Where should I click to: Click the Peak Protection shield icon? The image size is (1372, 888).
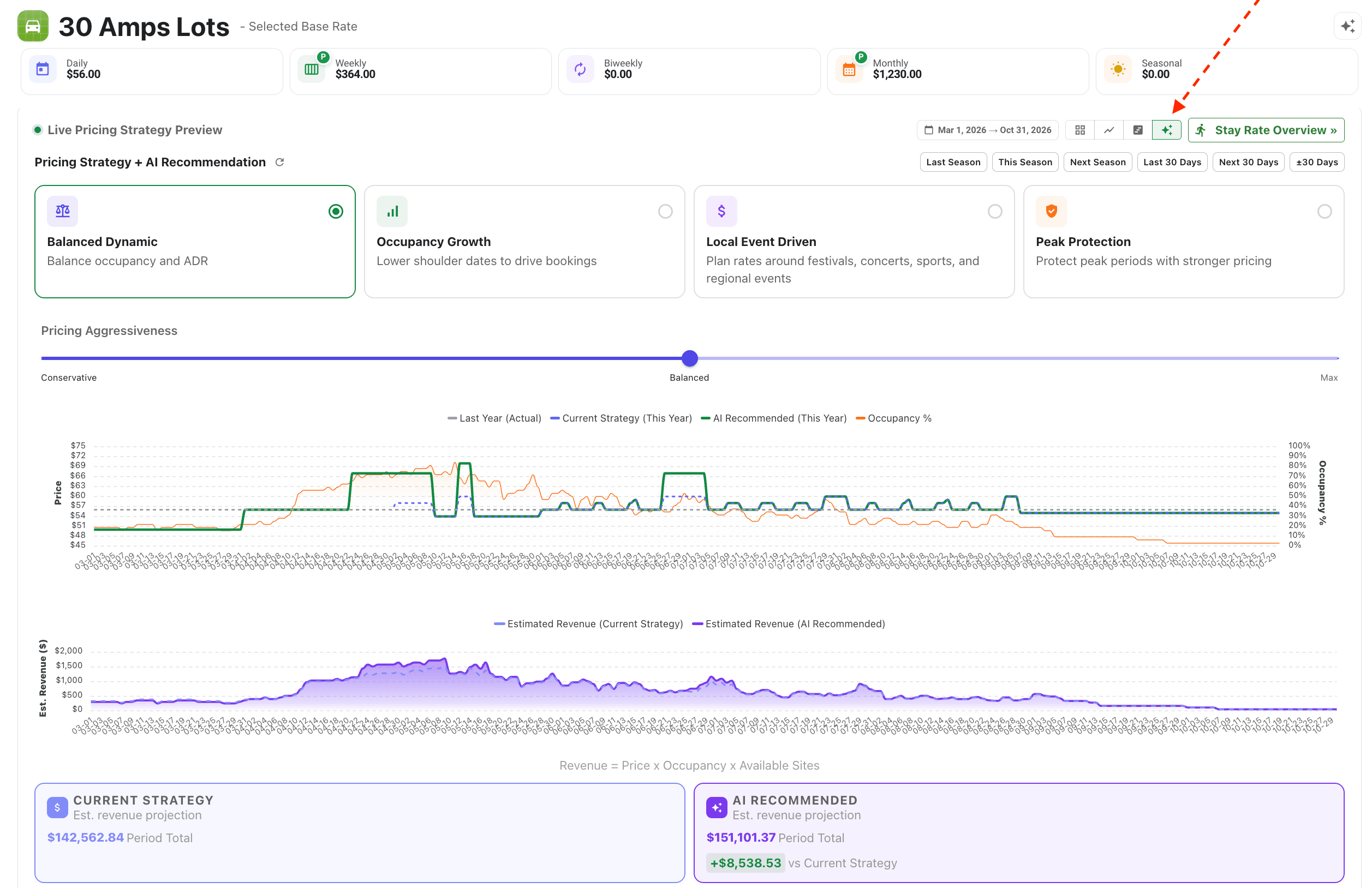[1052, 212]
